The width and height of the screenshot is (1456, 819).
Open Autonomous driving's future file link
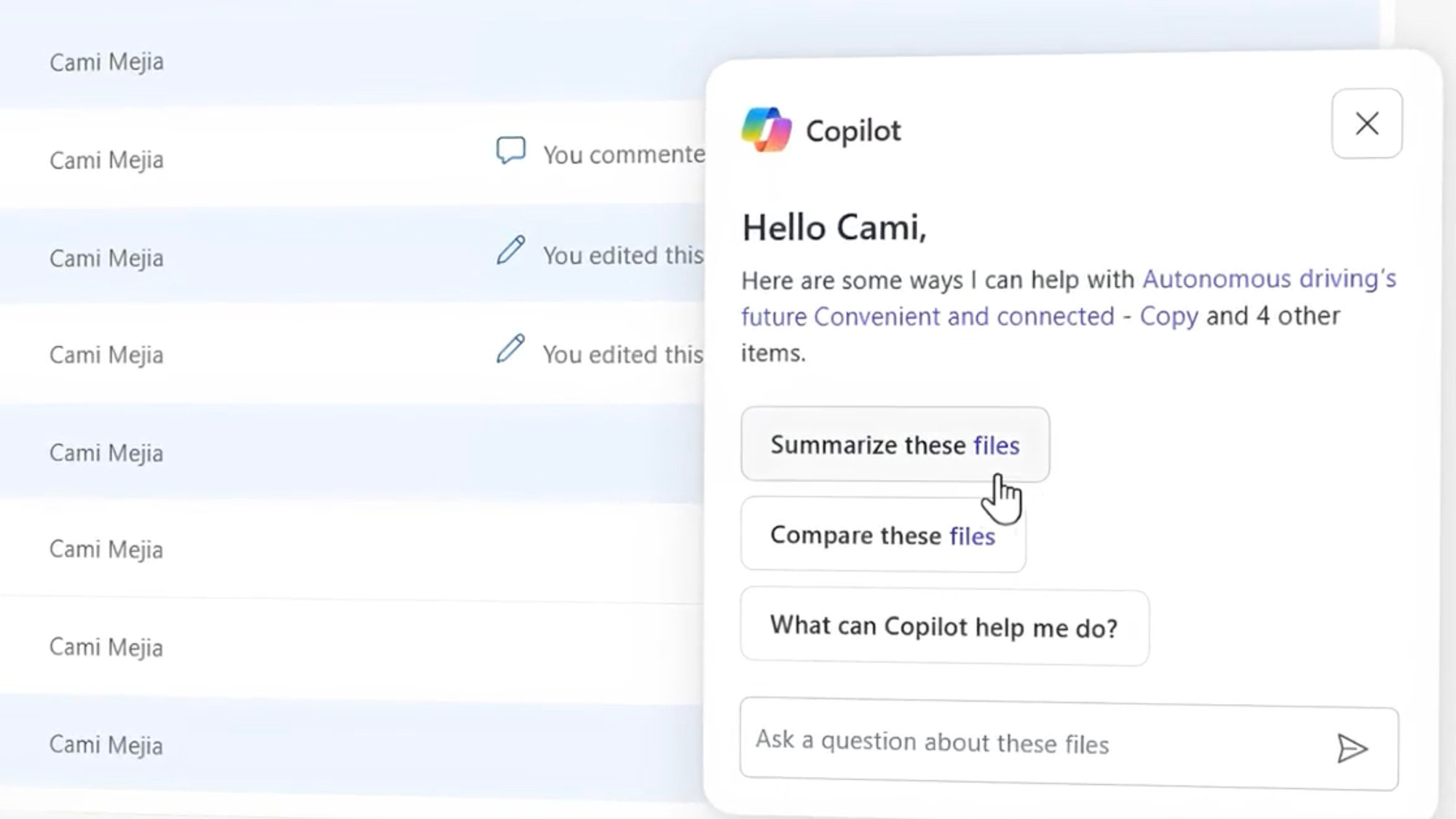(x=1268, y=279)
